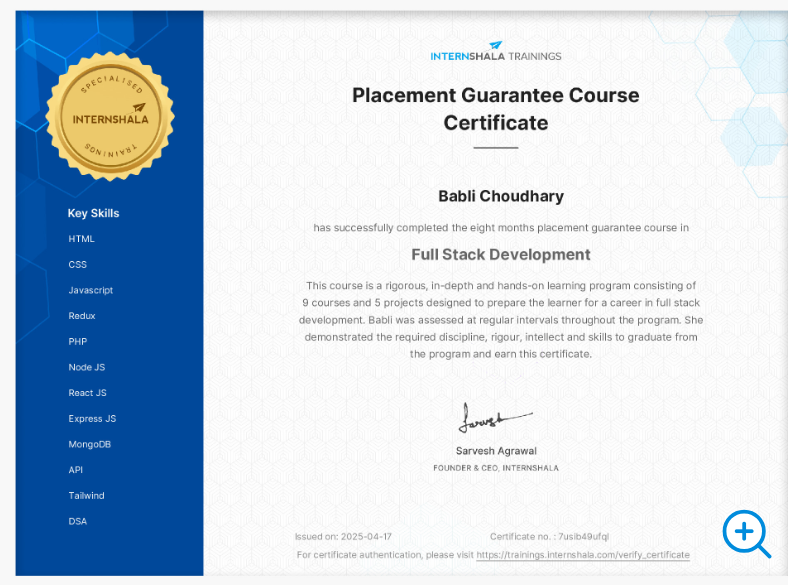Click the Issued on 2025-04-17 date
This screenshot has height=585, width=788.
(343, 536)
